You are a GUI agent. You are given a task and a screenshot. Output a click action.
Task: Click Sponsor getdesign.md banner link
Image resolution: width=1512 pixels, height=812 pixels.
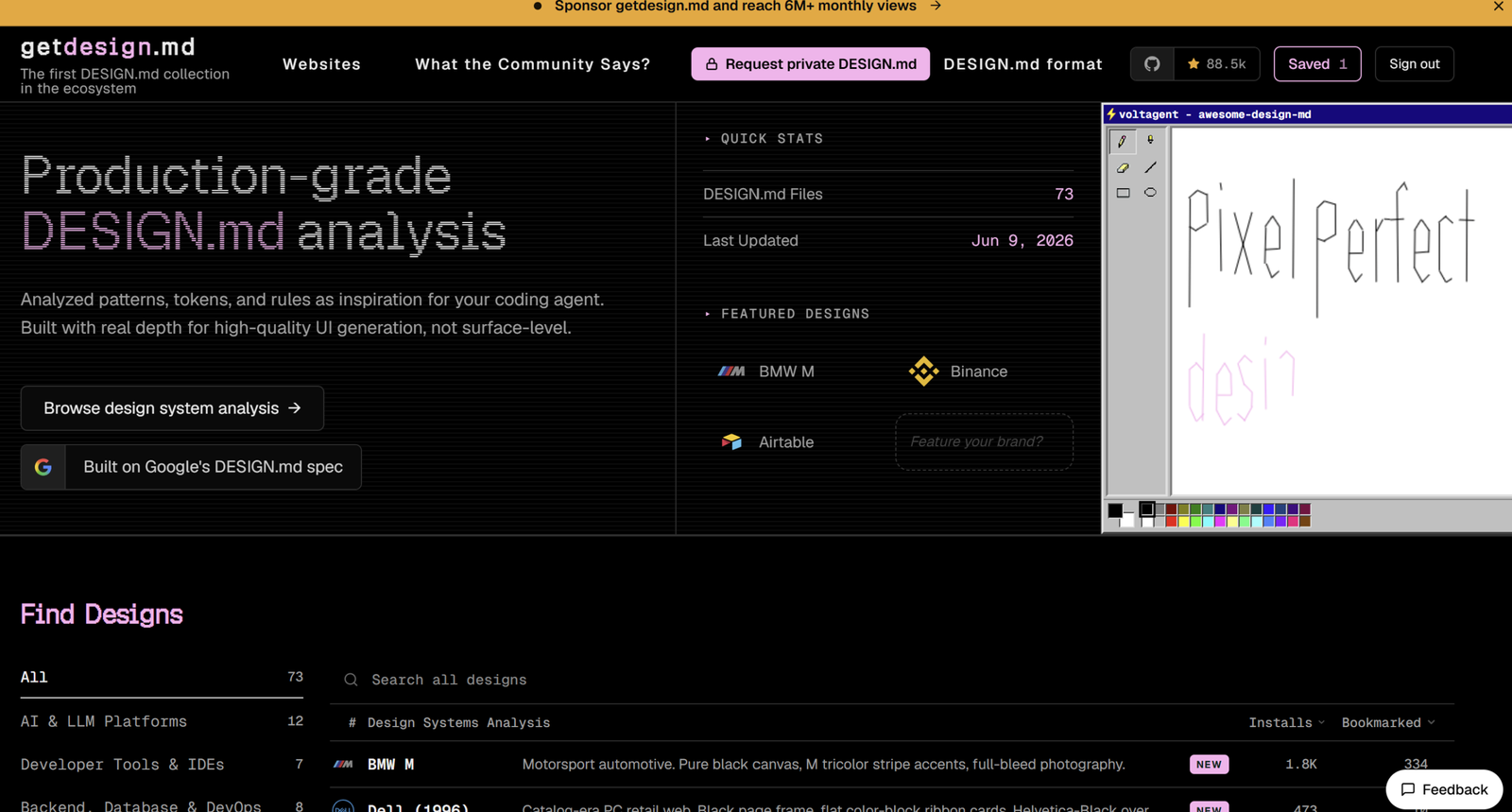tap(735, 7)
